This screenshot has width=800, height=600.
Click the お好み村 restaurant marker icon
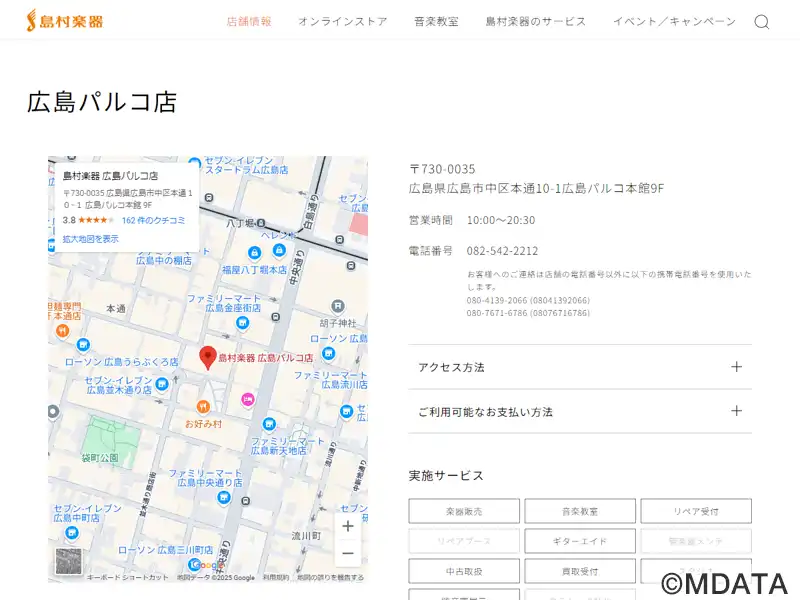[x=203, y=407]
